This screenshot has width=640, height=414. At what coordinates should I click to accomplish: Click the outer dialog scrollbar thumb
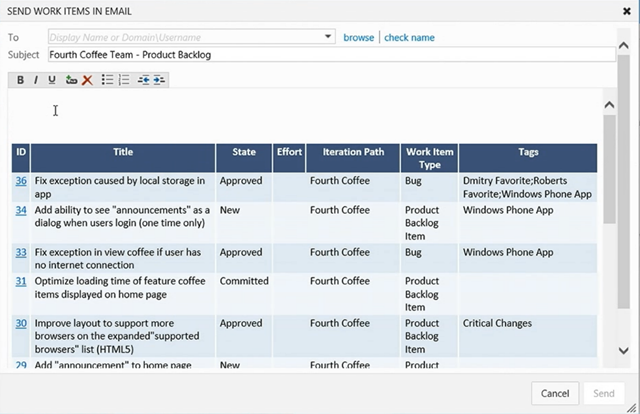(x=623, y=182)
